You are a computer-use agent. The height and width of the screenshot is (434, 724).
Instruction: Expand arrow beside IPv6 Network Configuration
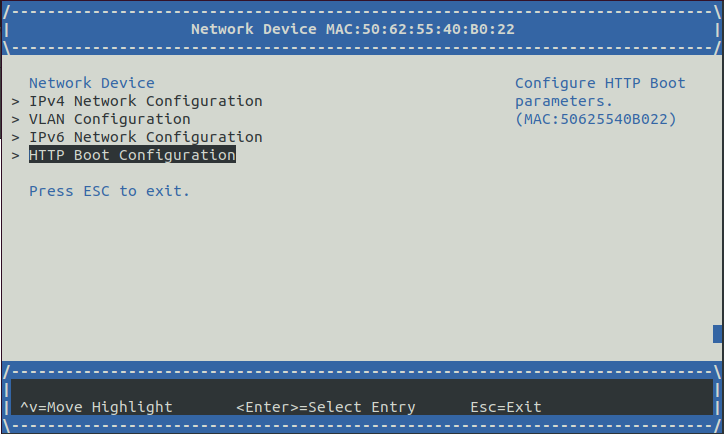16,138
